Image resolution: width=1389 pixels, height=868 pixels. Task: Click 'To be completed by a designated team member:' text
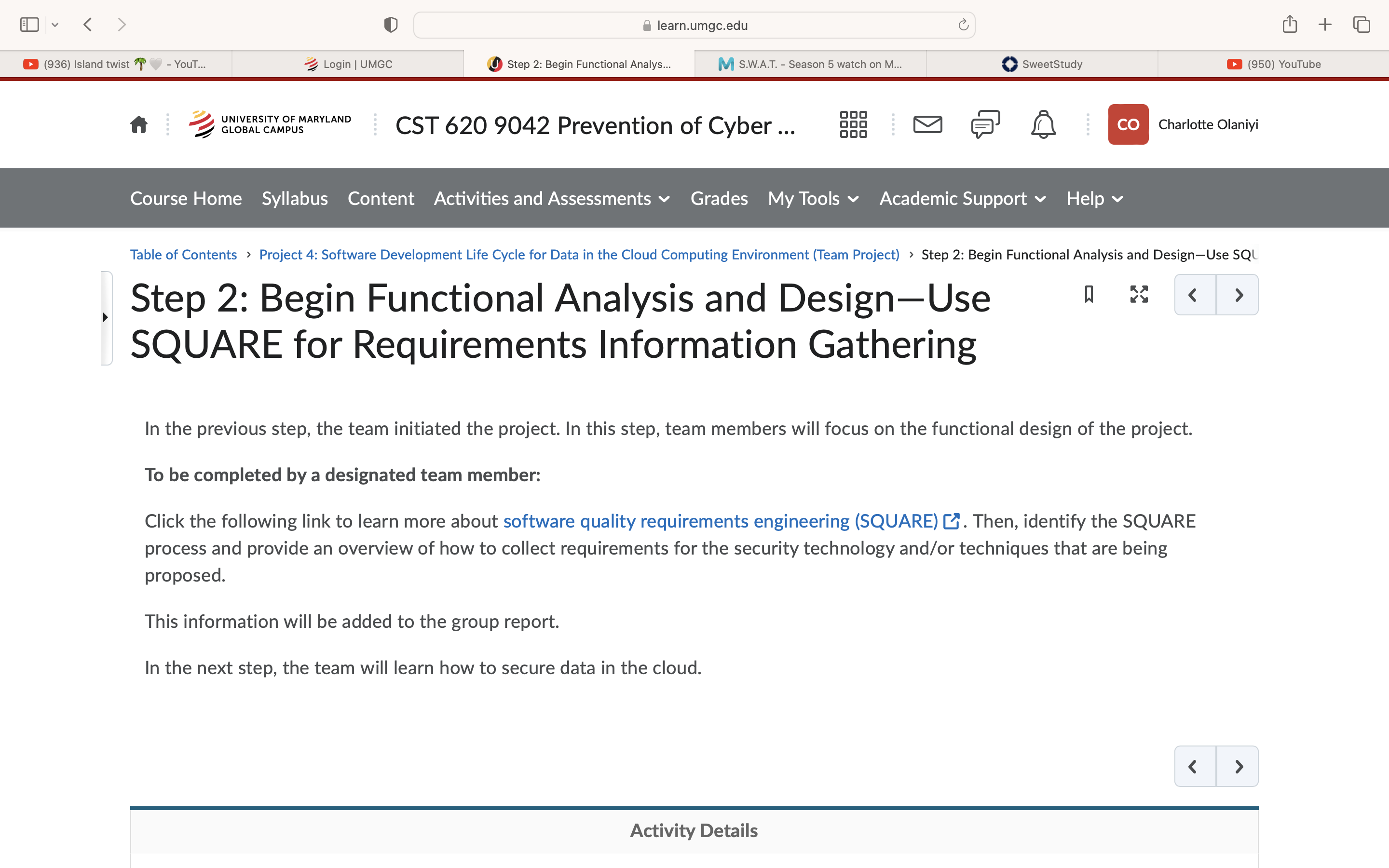[342, 475]
